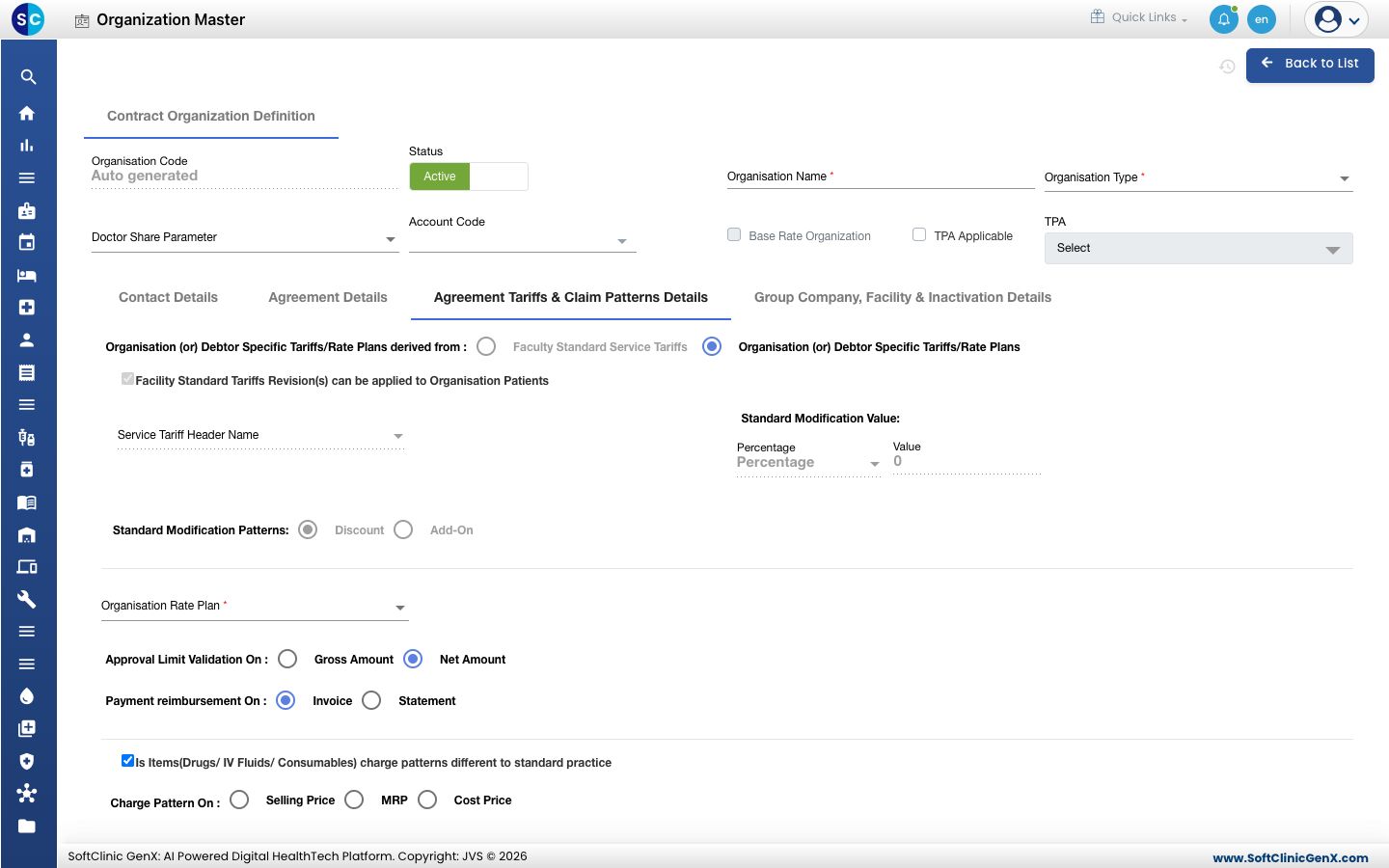This screenshot has width=1389, height=868.
Task: Open the Organisation Type dropdown
Action: (x=1198, y=177)
